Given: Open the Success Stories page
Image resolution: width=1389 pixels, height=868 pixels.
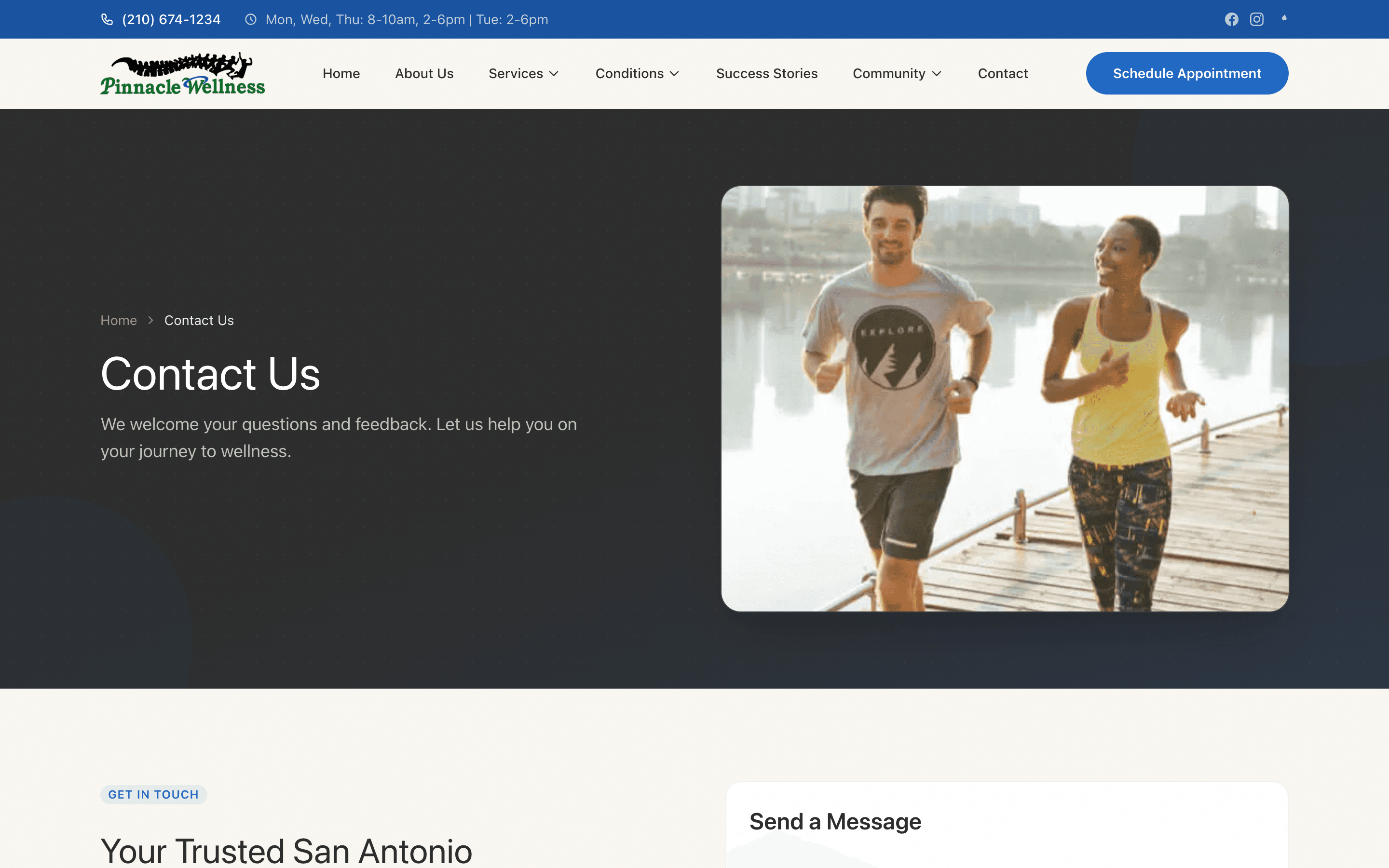Looking at the screenshot, I should (766, 73).
